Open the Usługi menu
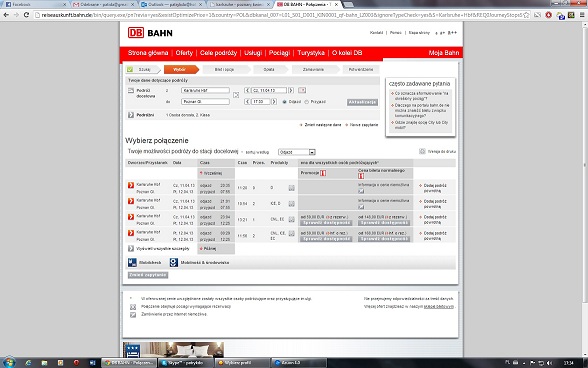 (x=253, y=53)
